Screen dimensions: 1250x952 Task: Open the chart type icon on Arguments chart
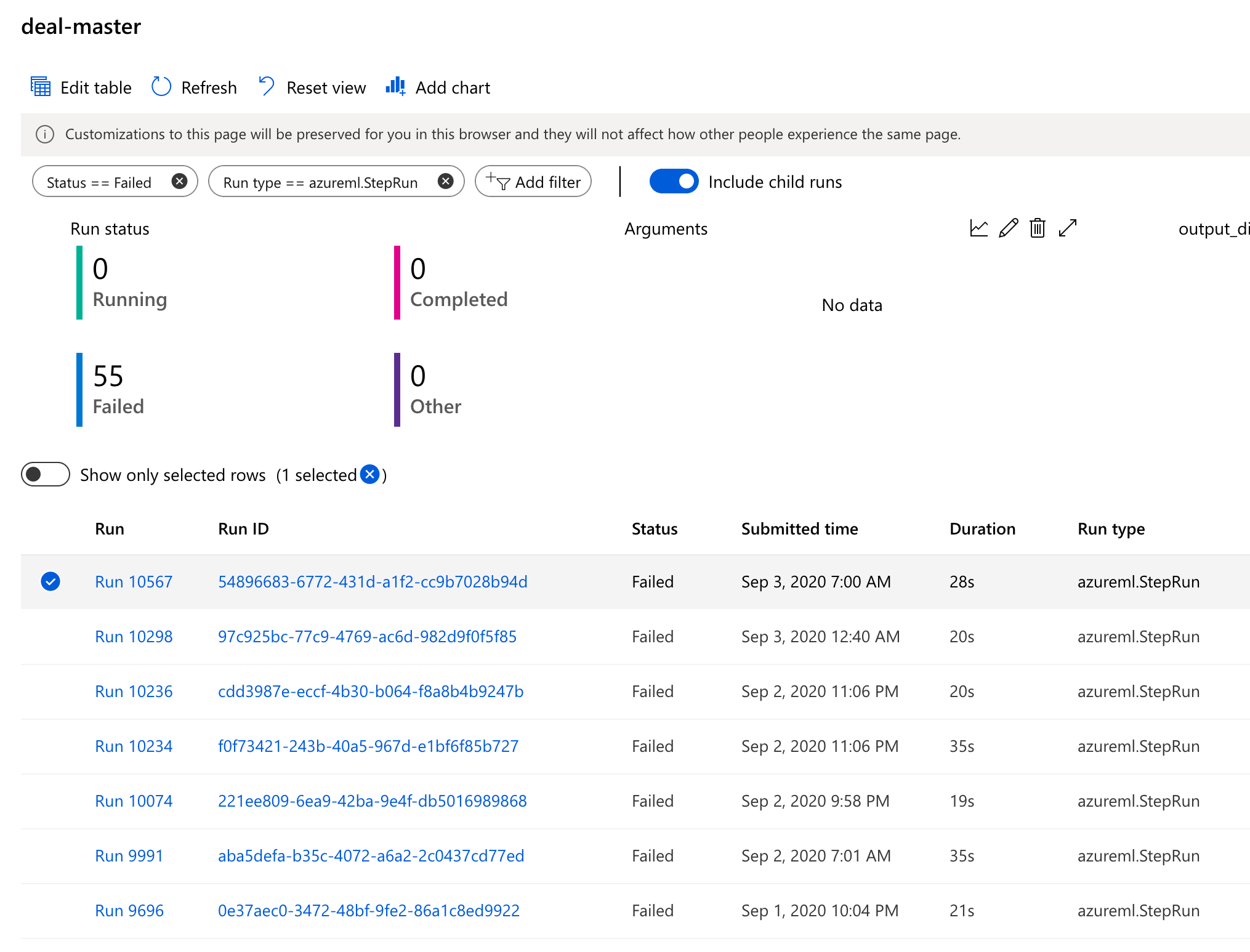tap(978, 228)
